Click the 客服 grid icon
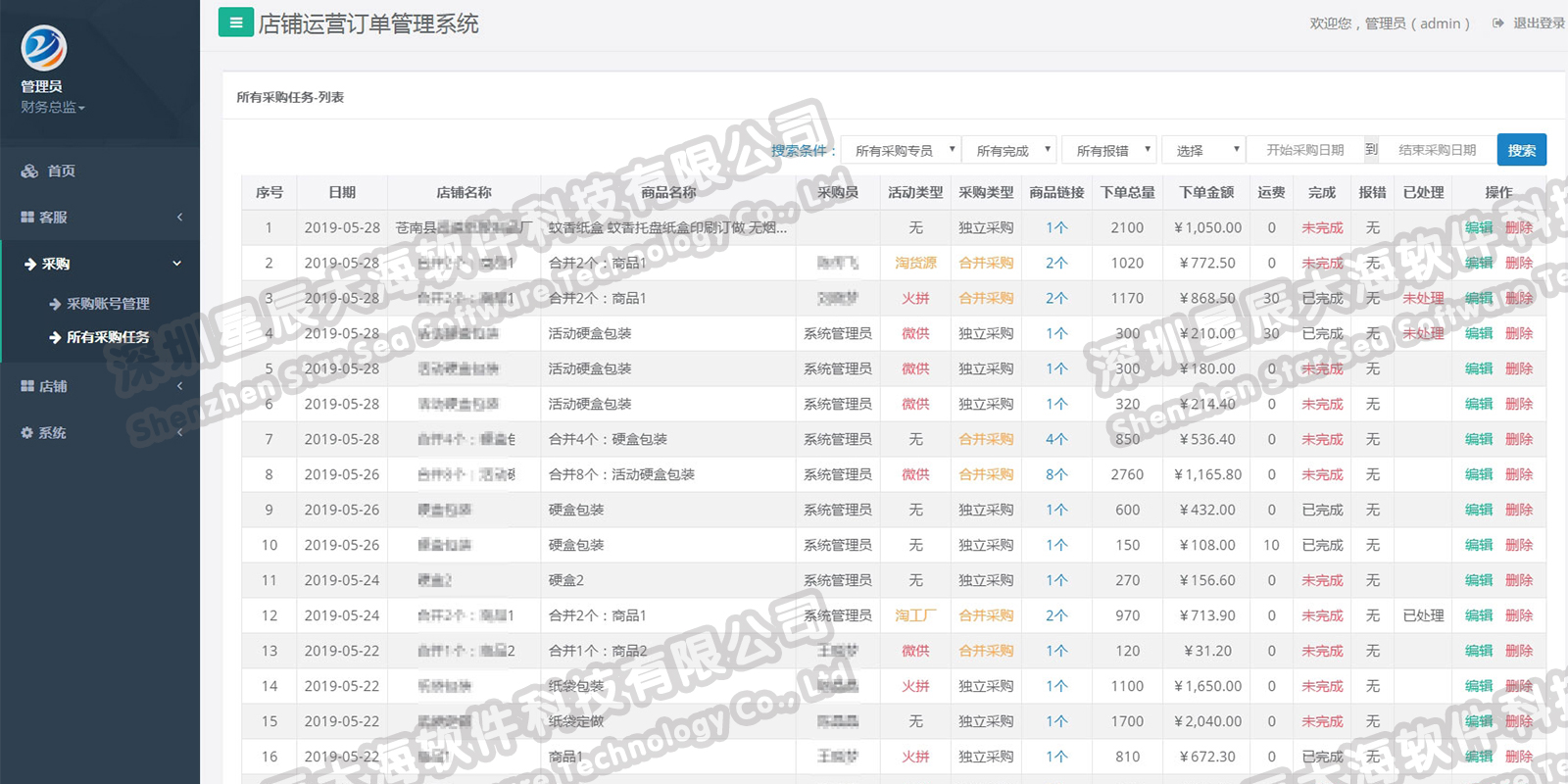Screen dimensions: 1568x784 coord(27,218)
